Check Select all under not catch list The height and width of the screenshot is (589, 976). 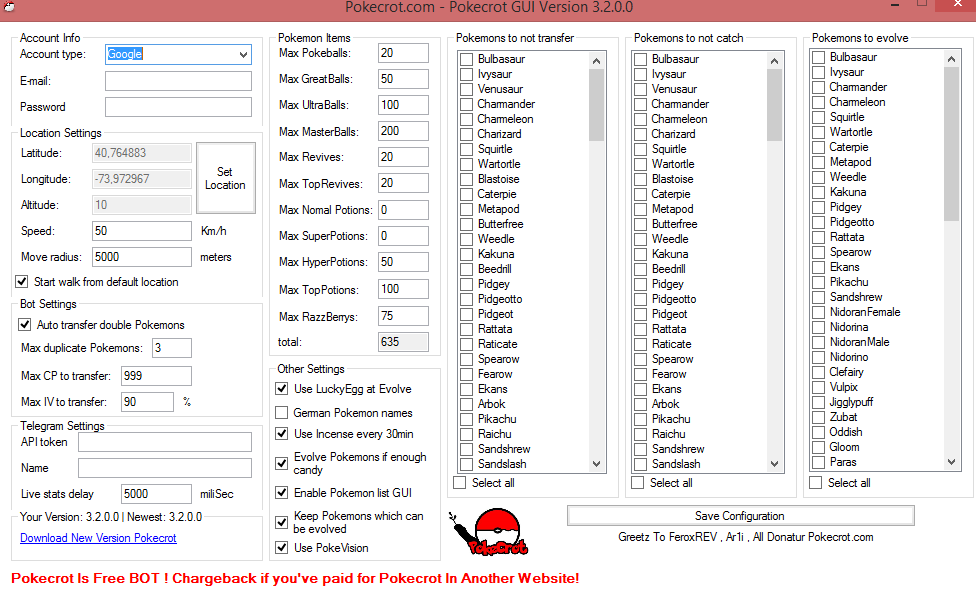638,483
